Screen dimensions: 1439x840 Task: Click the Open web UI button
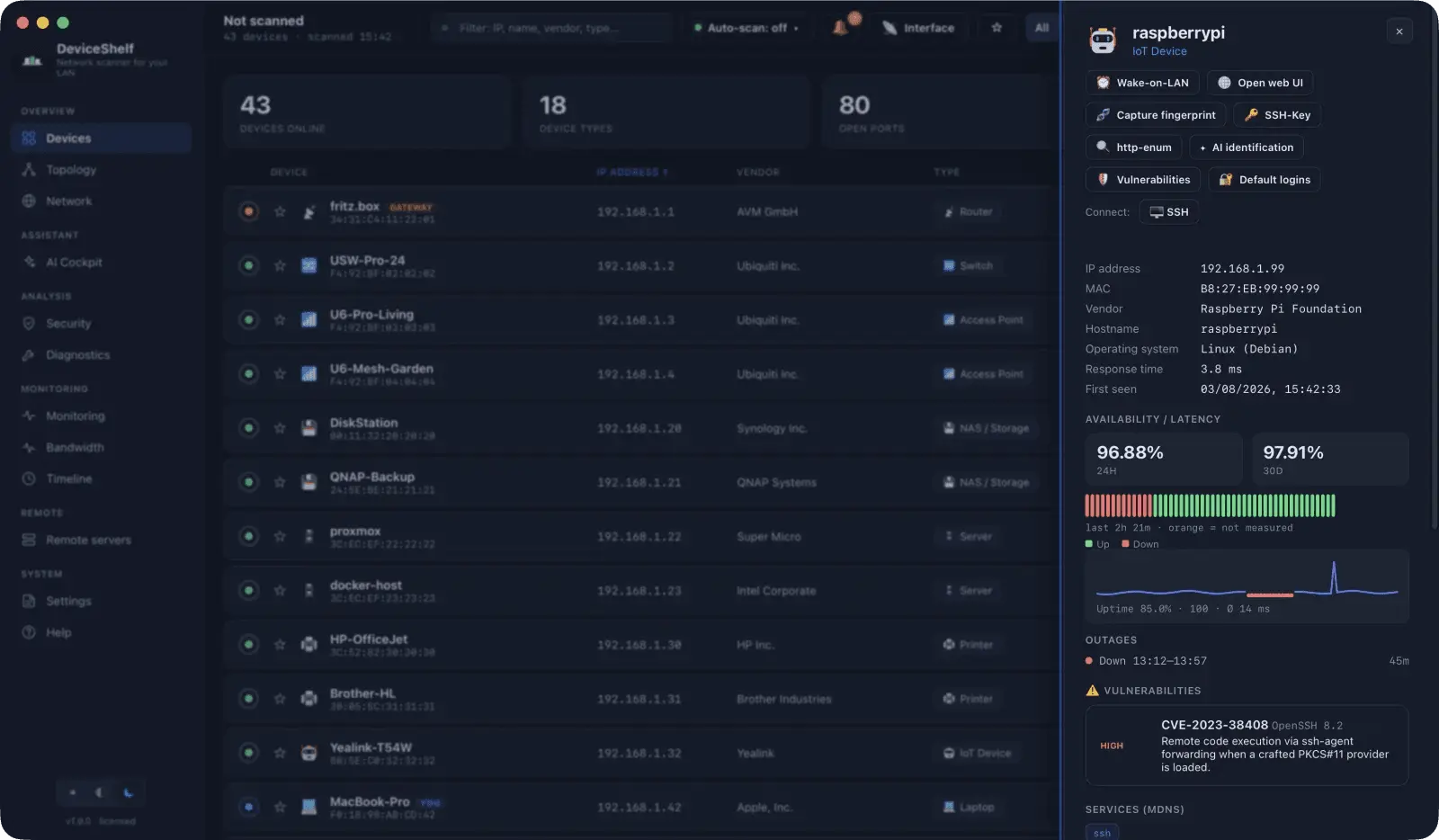click(1259, 83)
